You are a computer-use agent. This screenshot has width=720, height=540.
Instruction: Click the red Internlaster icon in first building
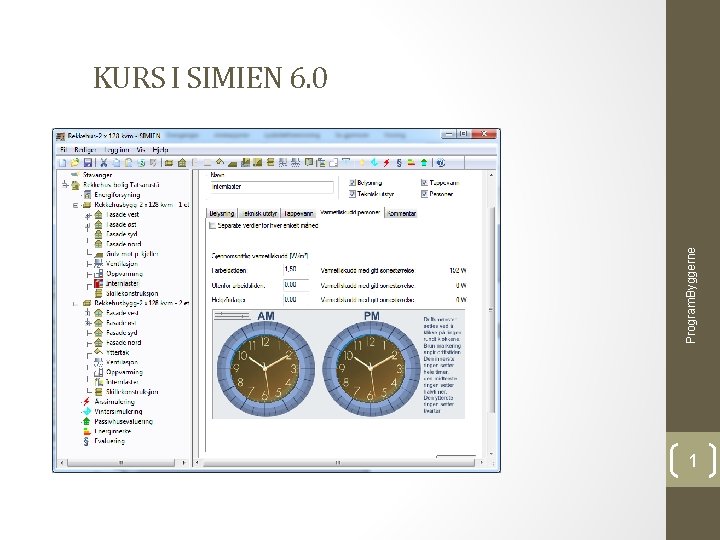point(98,284)
